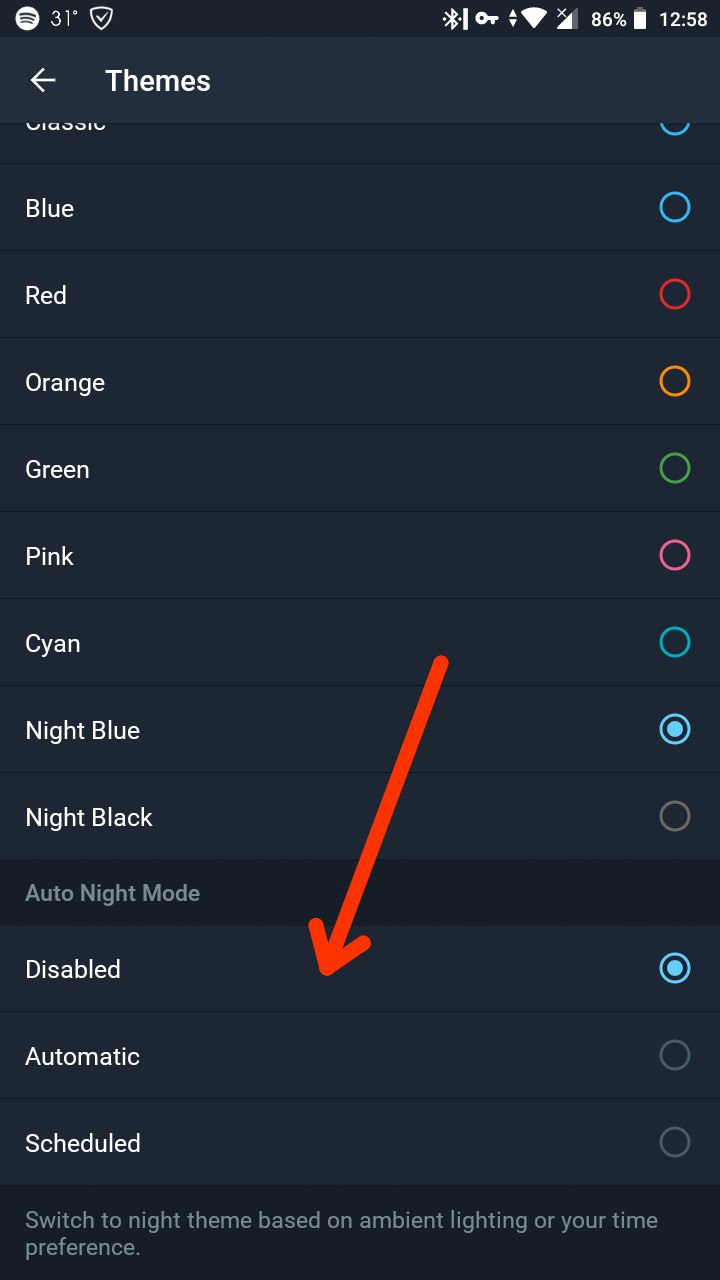Tap the back arrow in the Themes header

click(43, 81)
